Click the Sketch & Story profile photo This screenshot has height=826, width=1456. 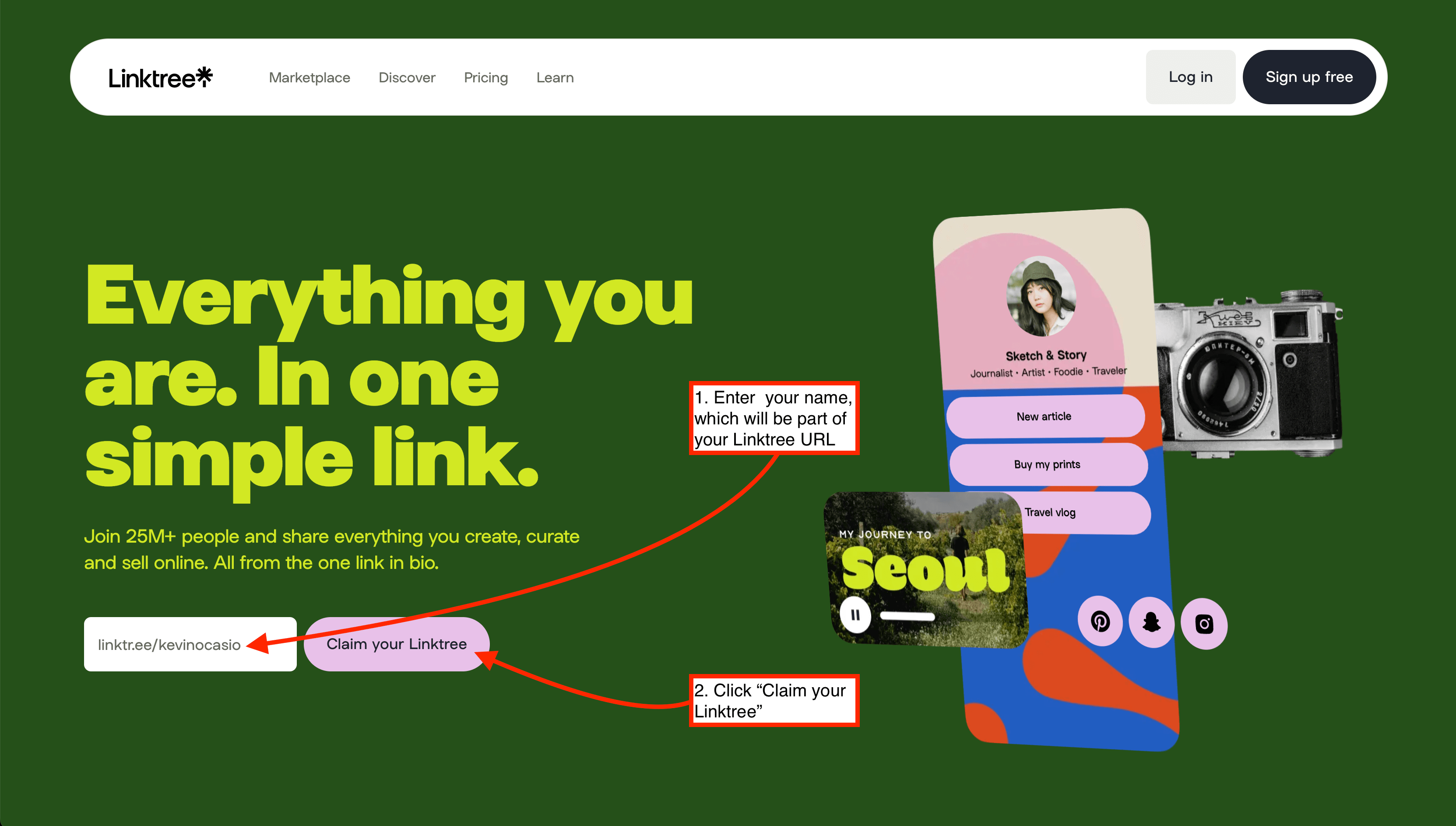pyautogui.click(x=1041, y=296)
